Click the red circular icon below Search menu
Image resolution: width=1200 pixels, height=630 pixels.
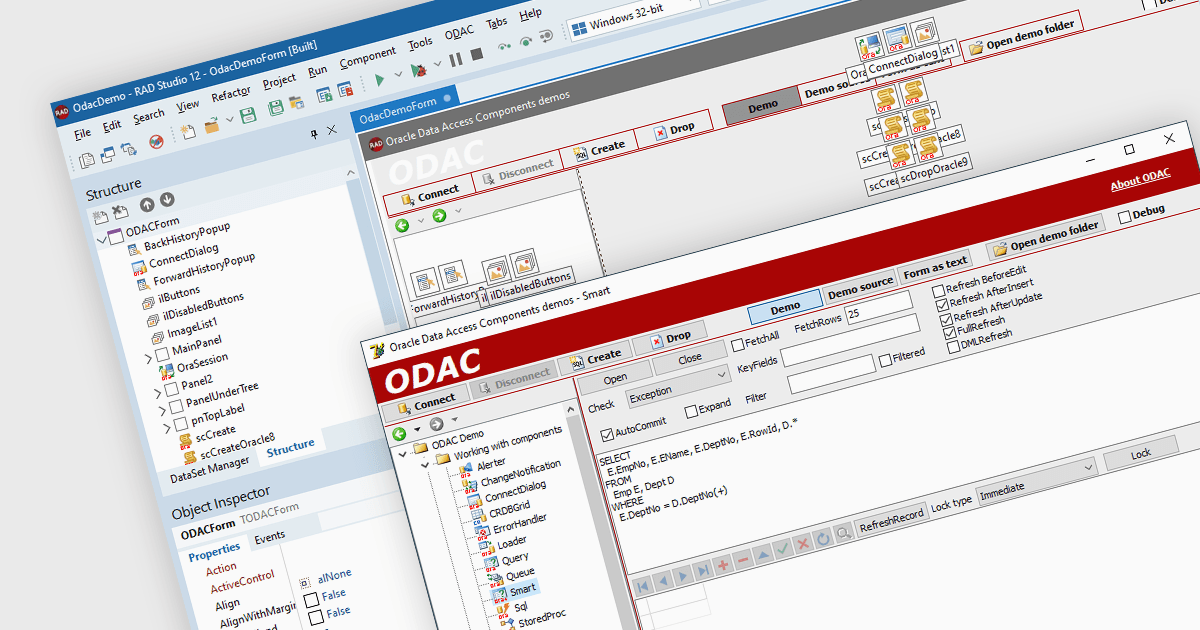pos(156,142)
